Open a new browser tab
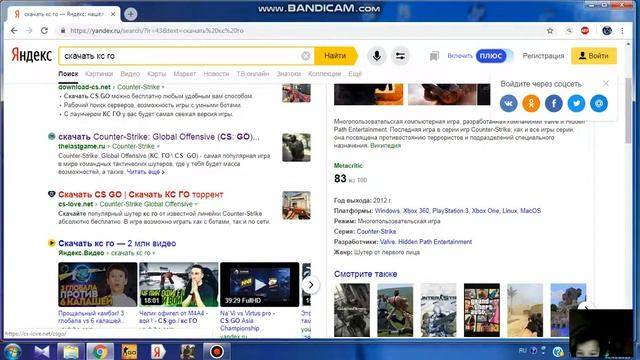 click(x=131, y=14)
